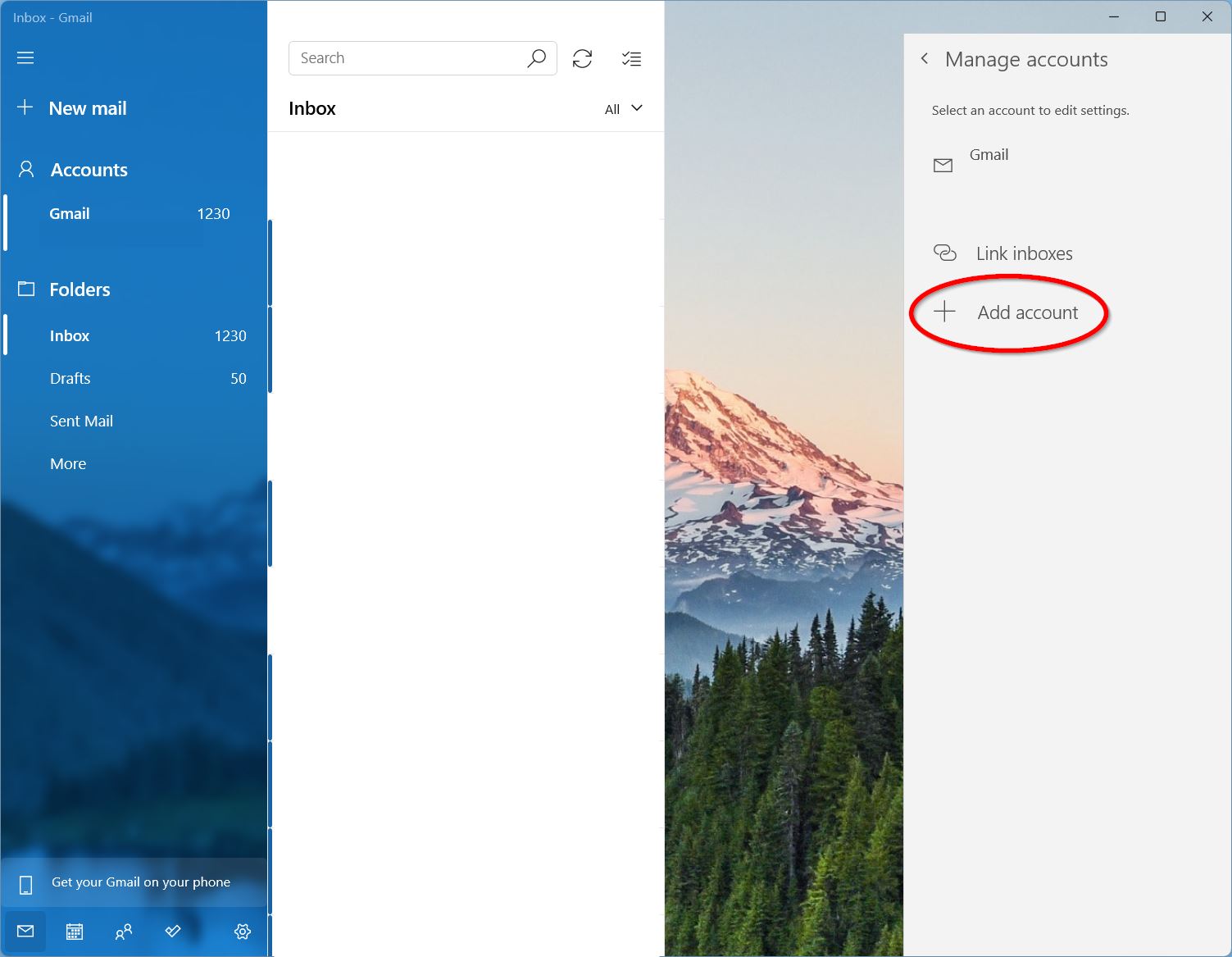Viewport: 1232px width, 957px height.
Task: Click the Inbox heading in message list
Action: 312,108
